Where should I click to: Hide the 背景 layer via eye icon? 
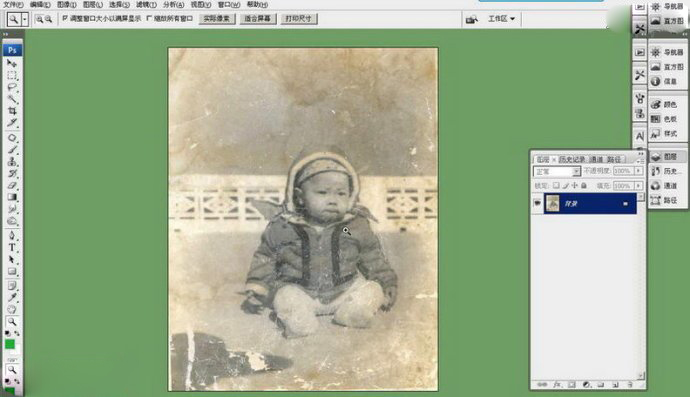tap(537, 203)
